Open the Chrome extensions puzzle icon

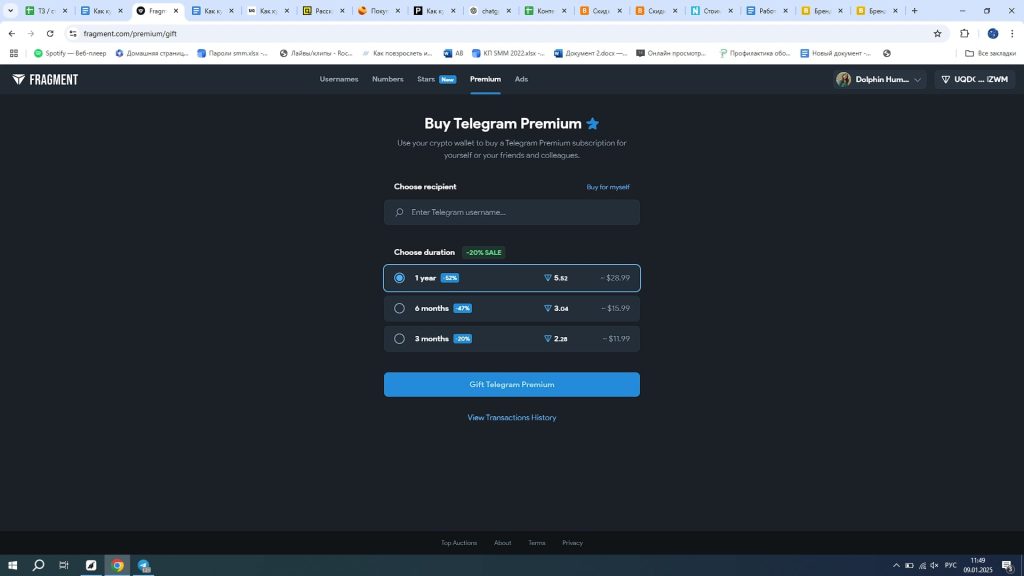tap(965, 33)
